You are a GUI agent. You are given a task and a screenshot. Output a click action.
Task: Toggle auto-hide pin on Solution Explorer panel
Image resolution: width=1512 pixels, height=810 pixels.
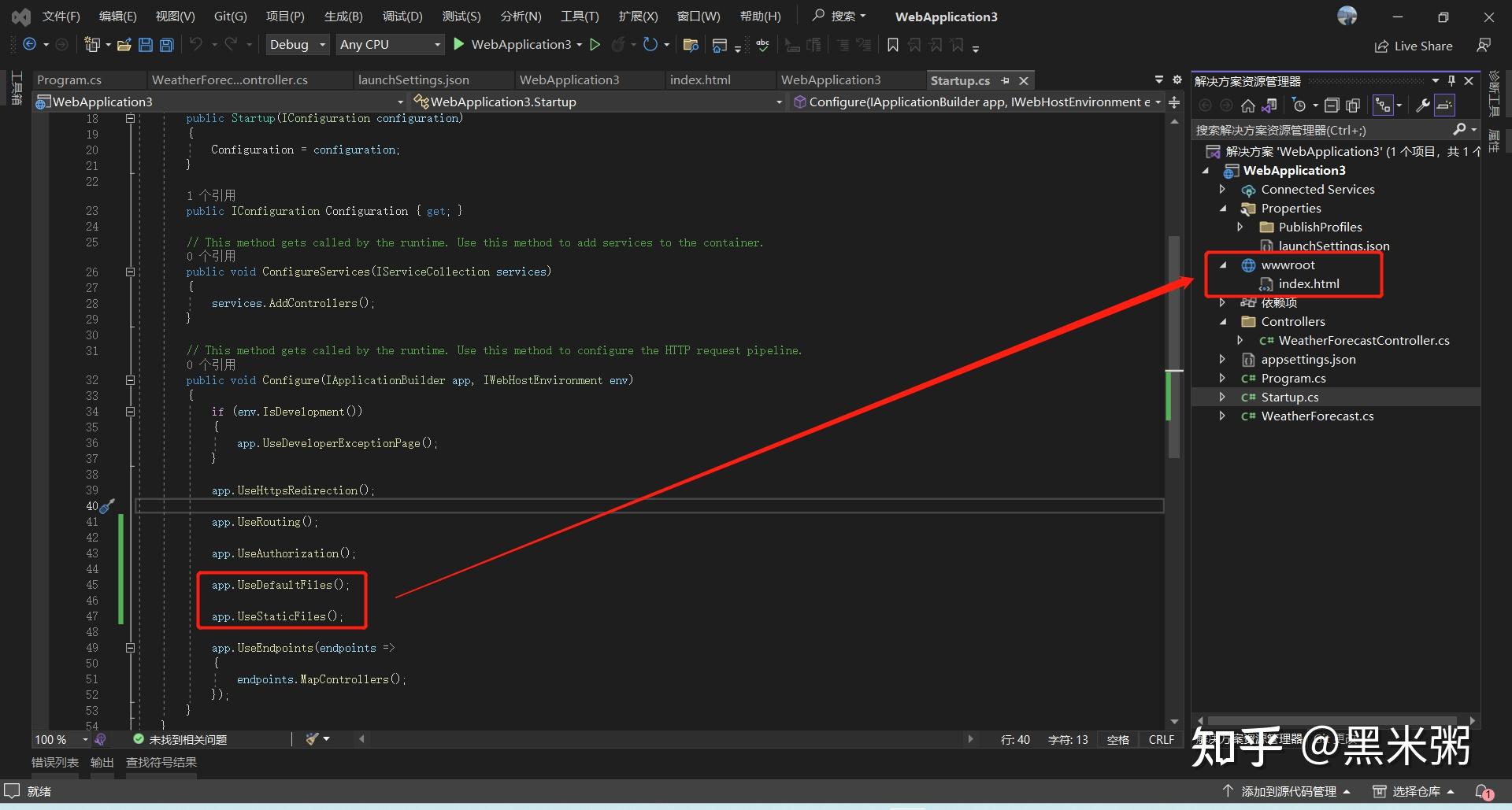1451,80
